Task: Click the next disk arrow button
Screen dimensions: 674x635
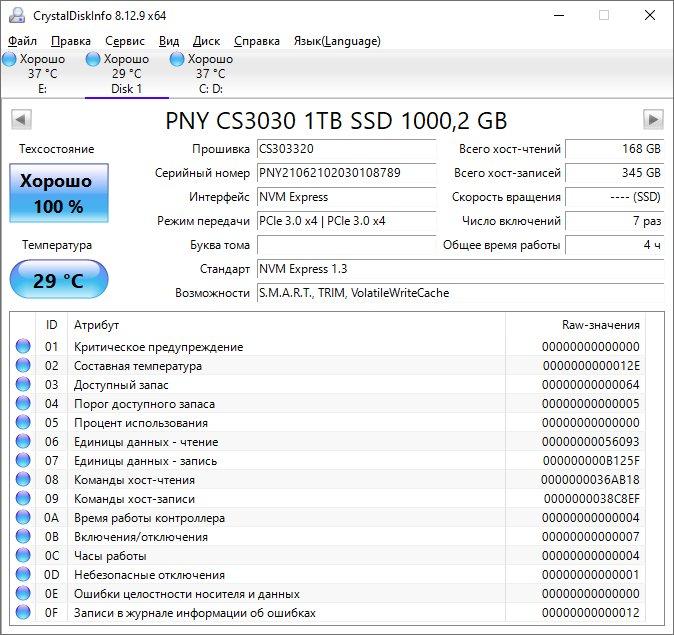Action: [653, 120]
